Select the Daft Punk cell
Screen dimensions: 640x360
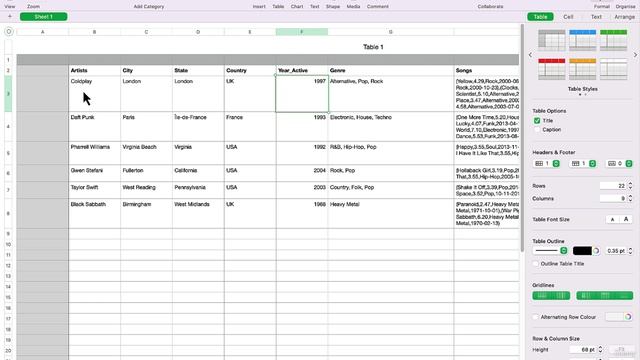(x=94, y=127)
